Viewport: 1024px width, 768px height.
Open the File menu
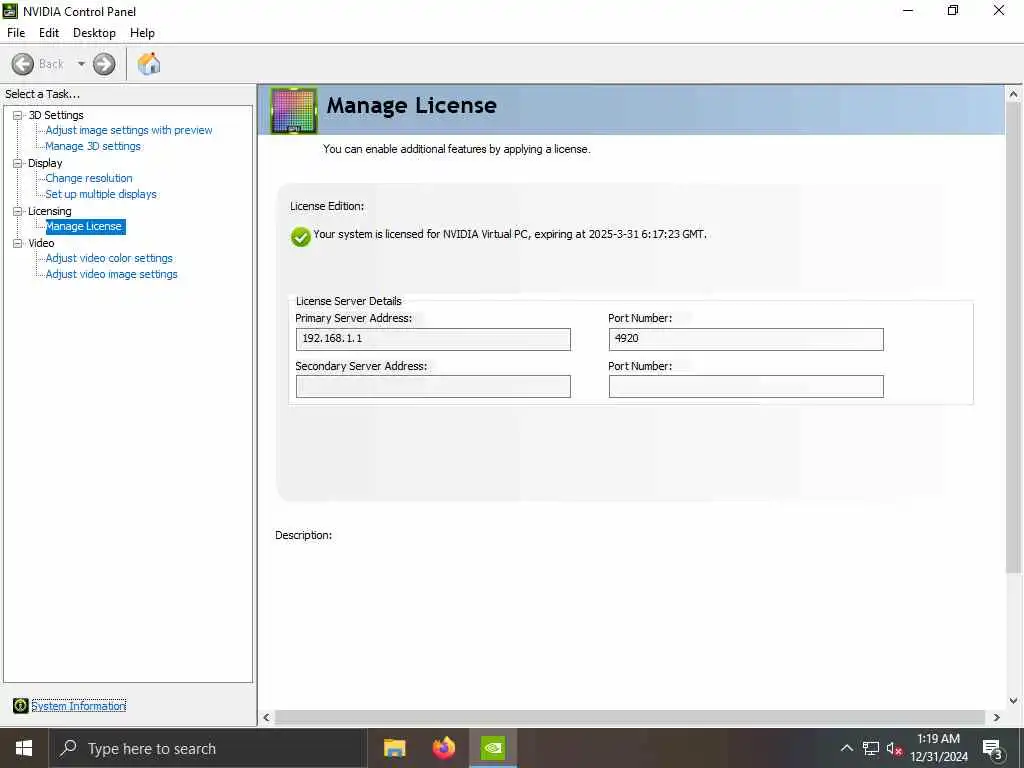pos(16,33)
